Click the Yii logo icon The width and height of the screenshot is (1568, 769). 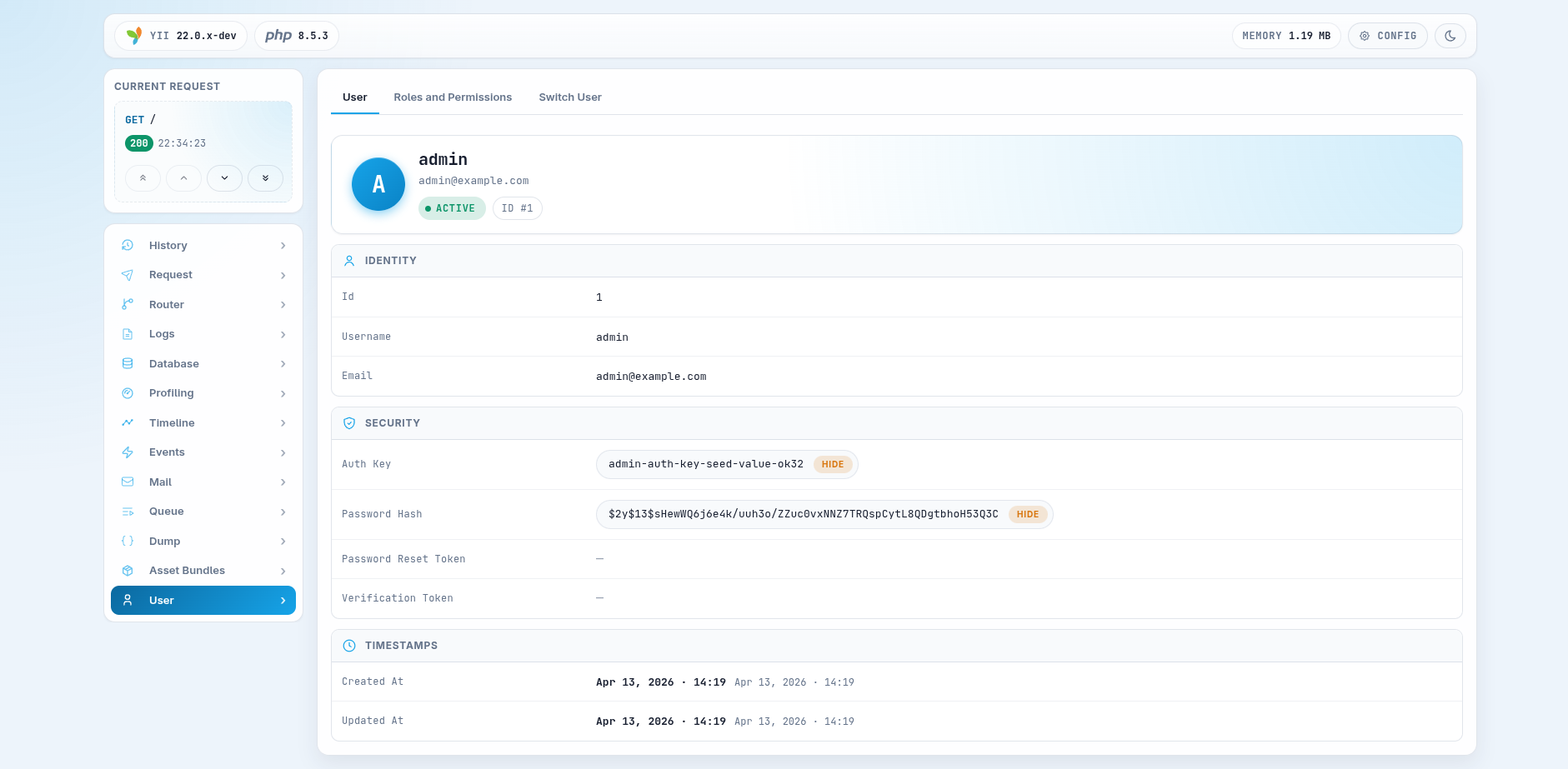click(x=134, y=36)
